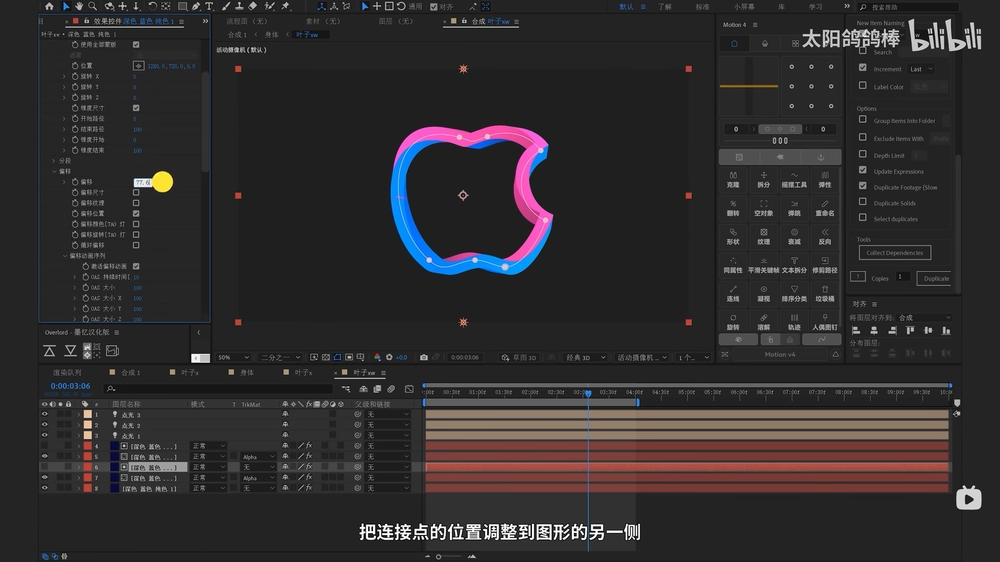Open the 二分之一 resolution dropdown
This screenshot has width=1000, height=562.
(279, 357)
